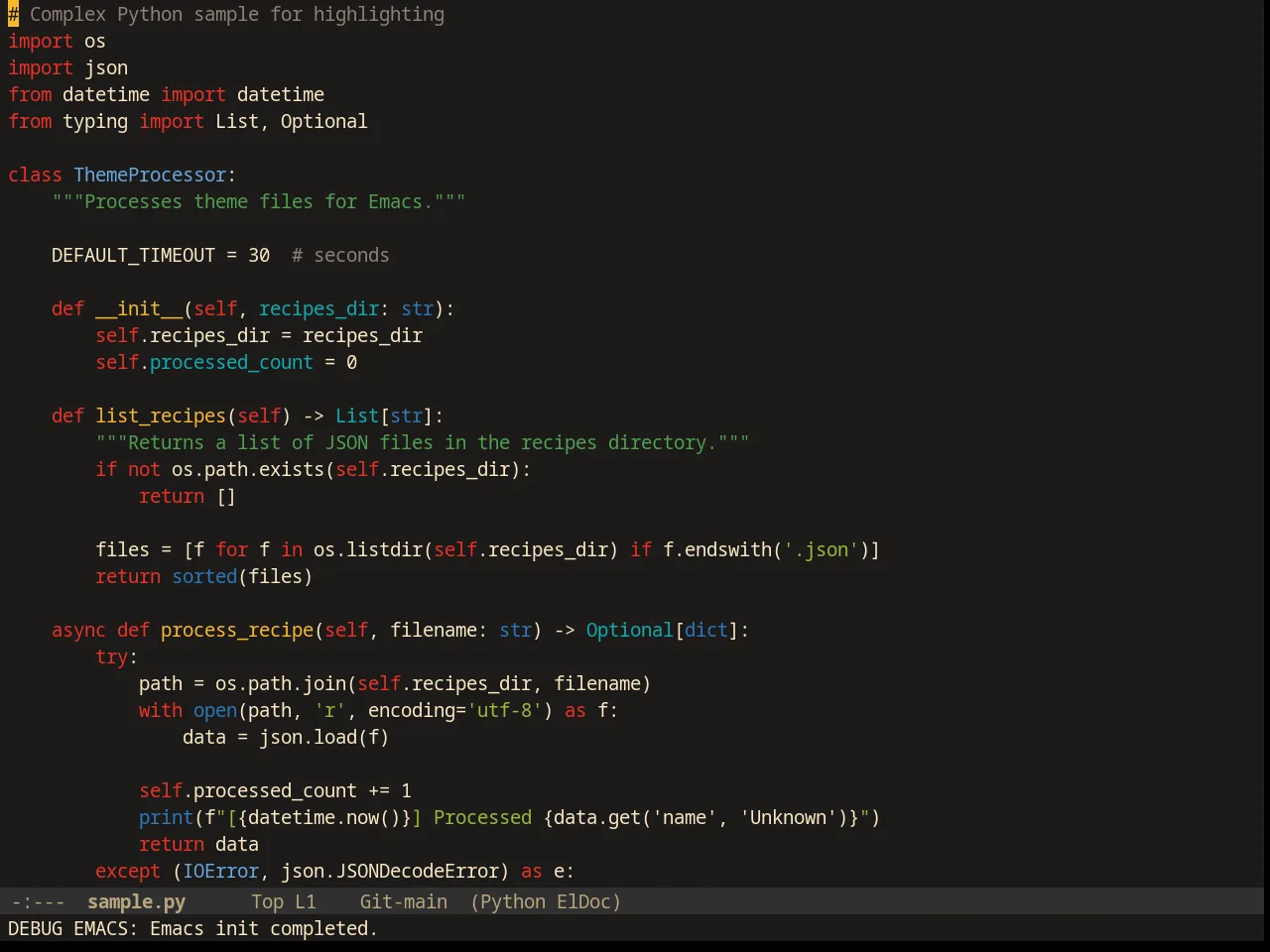Click docstring 'Returns a list of JSON files'
The width and height of the screenshot is (1270, 952).
tap(422, 442)
